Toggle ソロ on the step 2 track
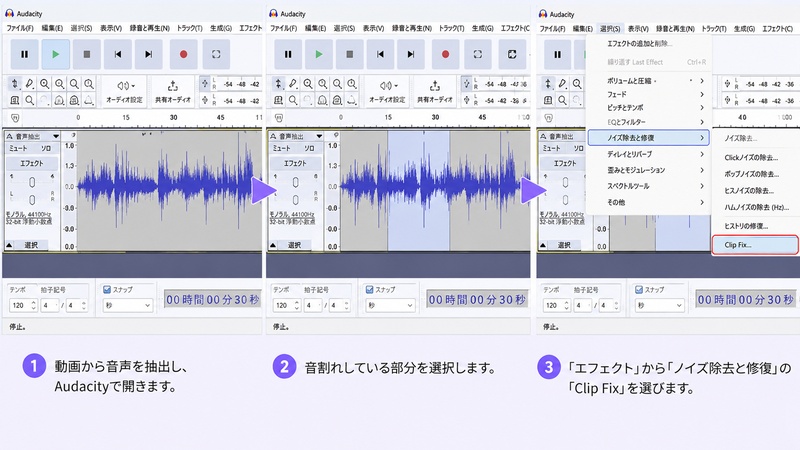This screenshot has height=450, width=800. (x=309, y=148)
